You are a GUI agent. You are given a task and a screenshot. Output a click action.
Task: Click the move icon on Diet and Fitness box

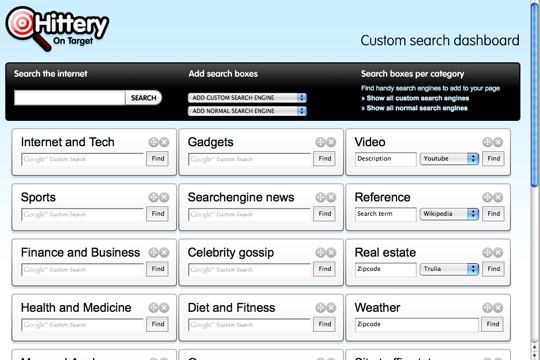(x=320, y=308)
